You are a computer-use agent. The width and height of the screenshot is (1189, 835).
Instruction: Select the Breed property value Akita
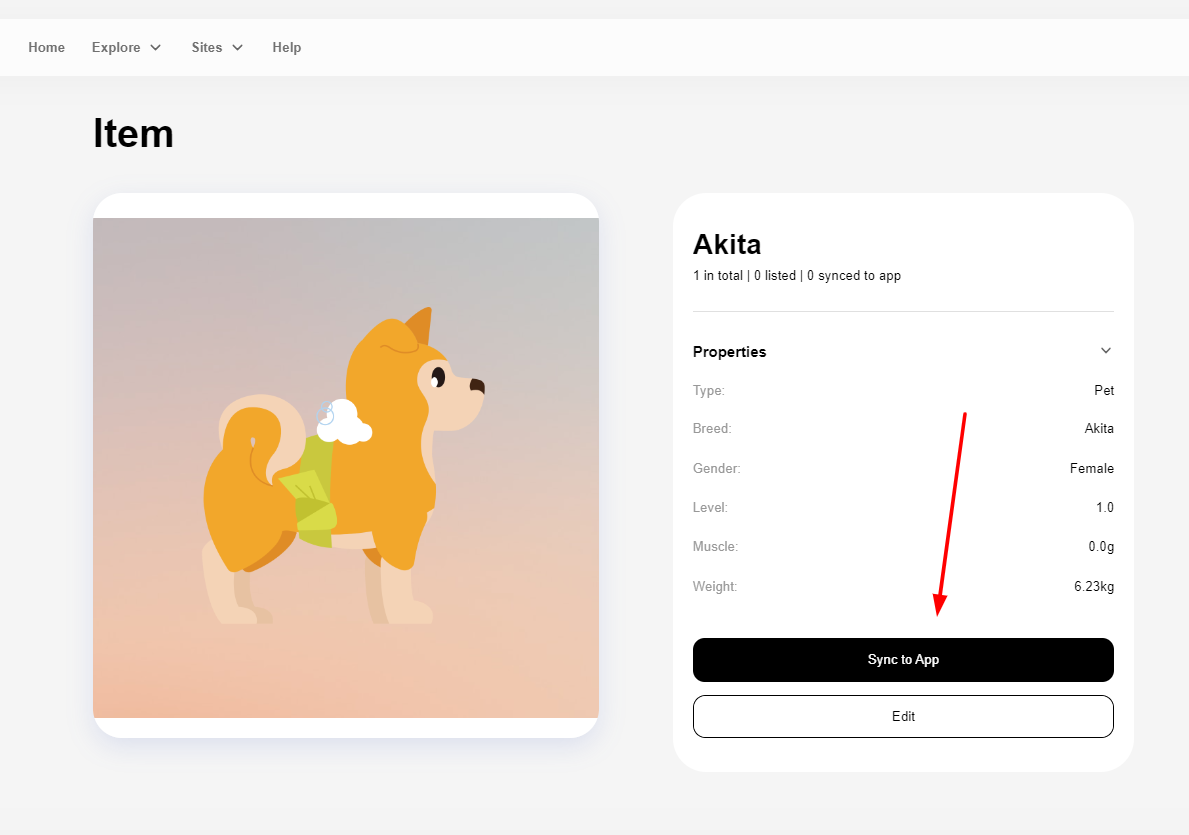point(1099,429)
